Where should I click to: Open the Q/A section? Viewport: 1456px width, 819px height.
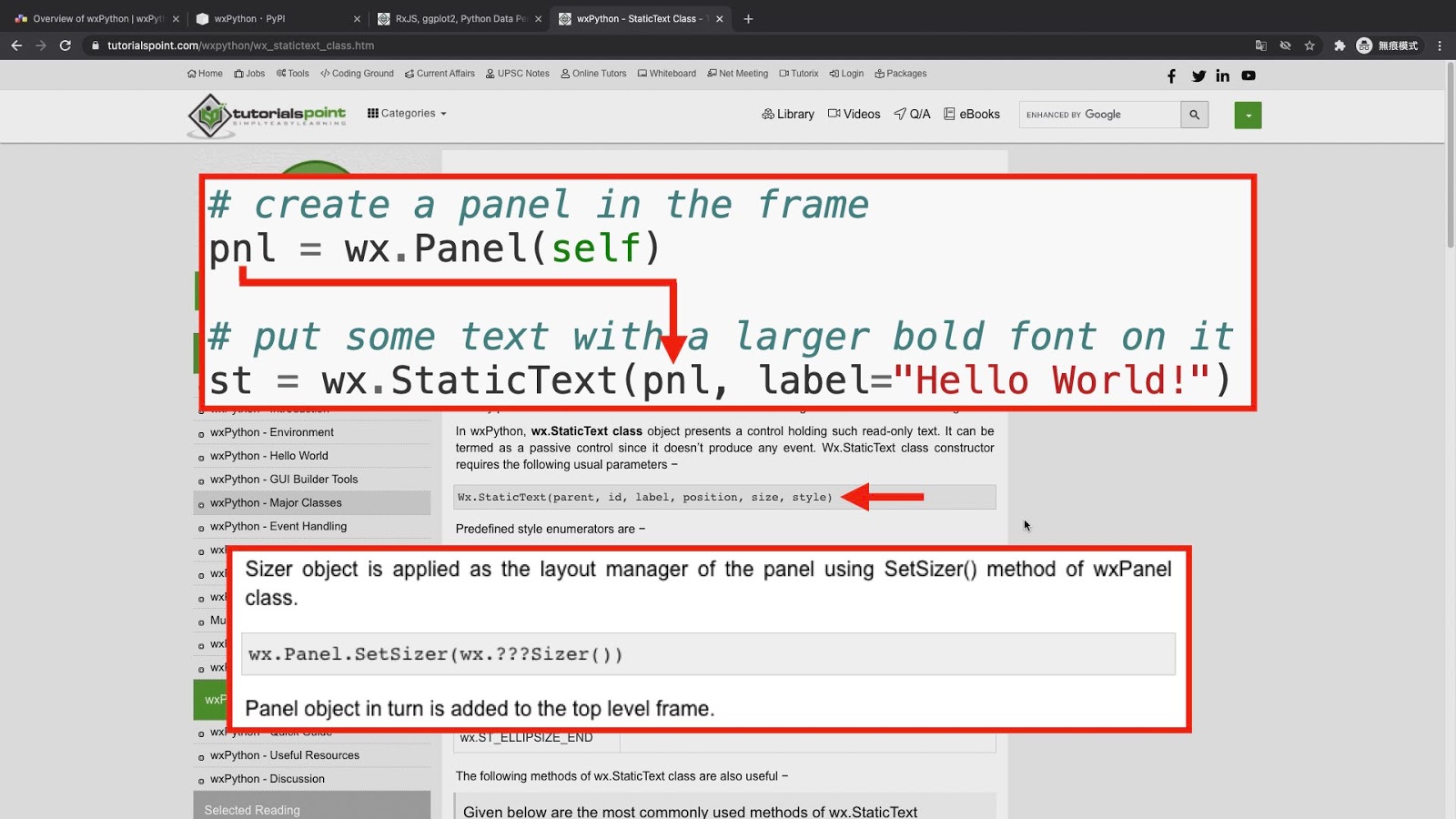912,115
